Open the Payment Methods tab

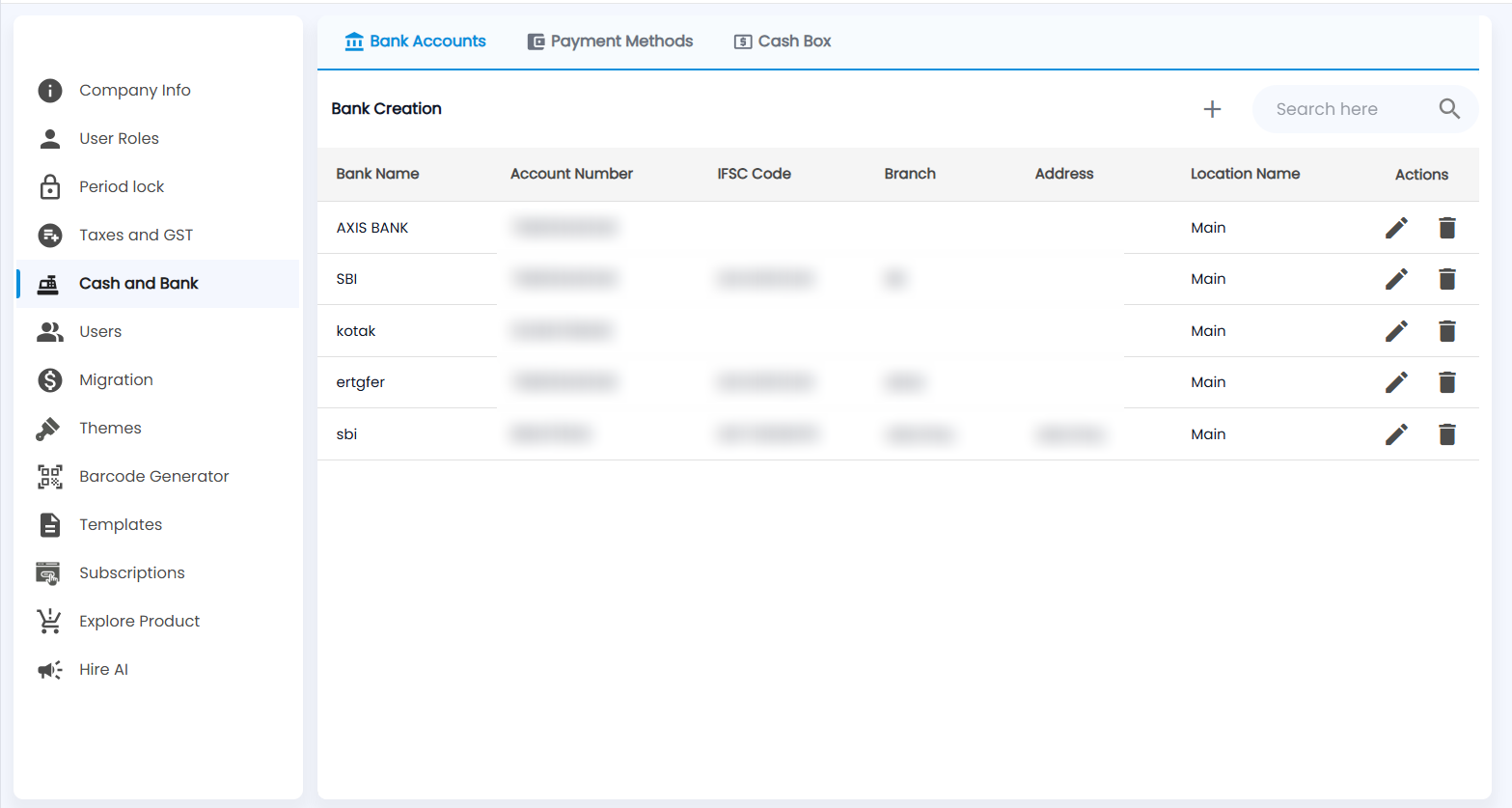610,42
